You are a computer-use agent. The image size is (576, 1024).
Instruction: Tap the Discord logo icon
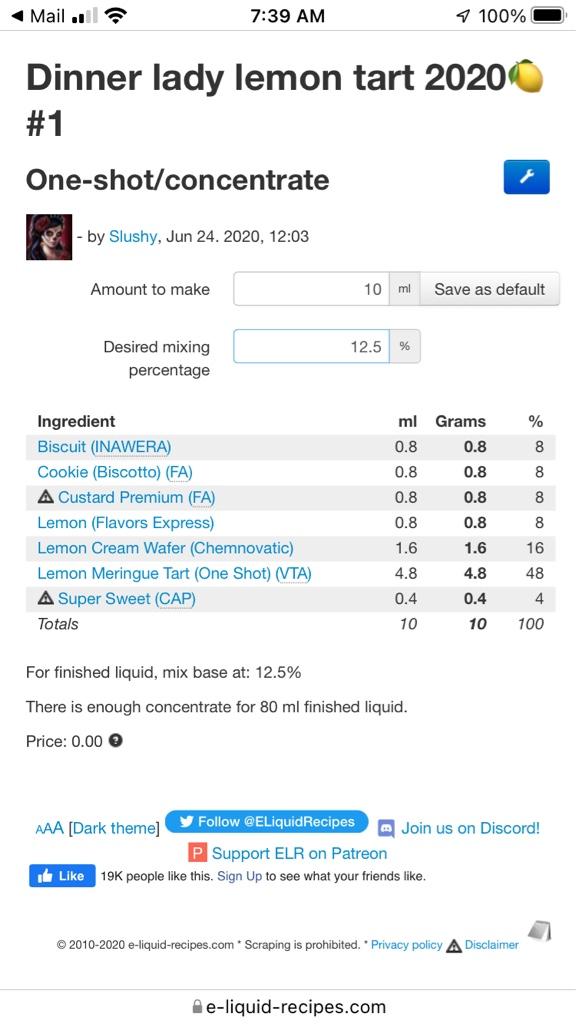coord(387,829)
